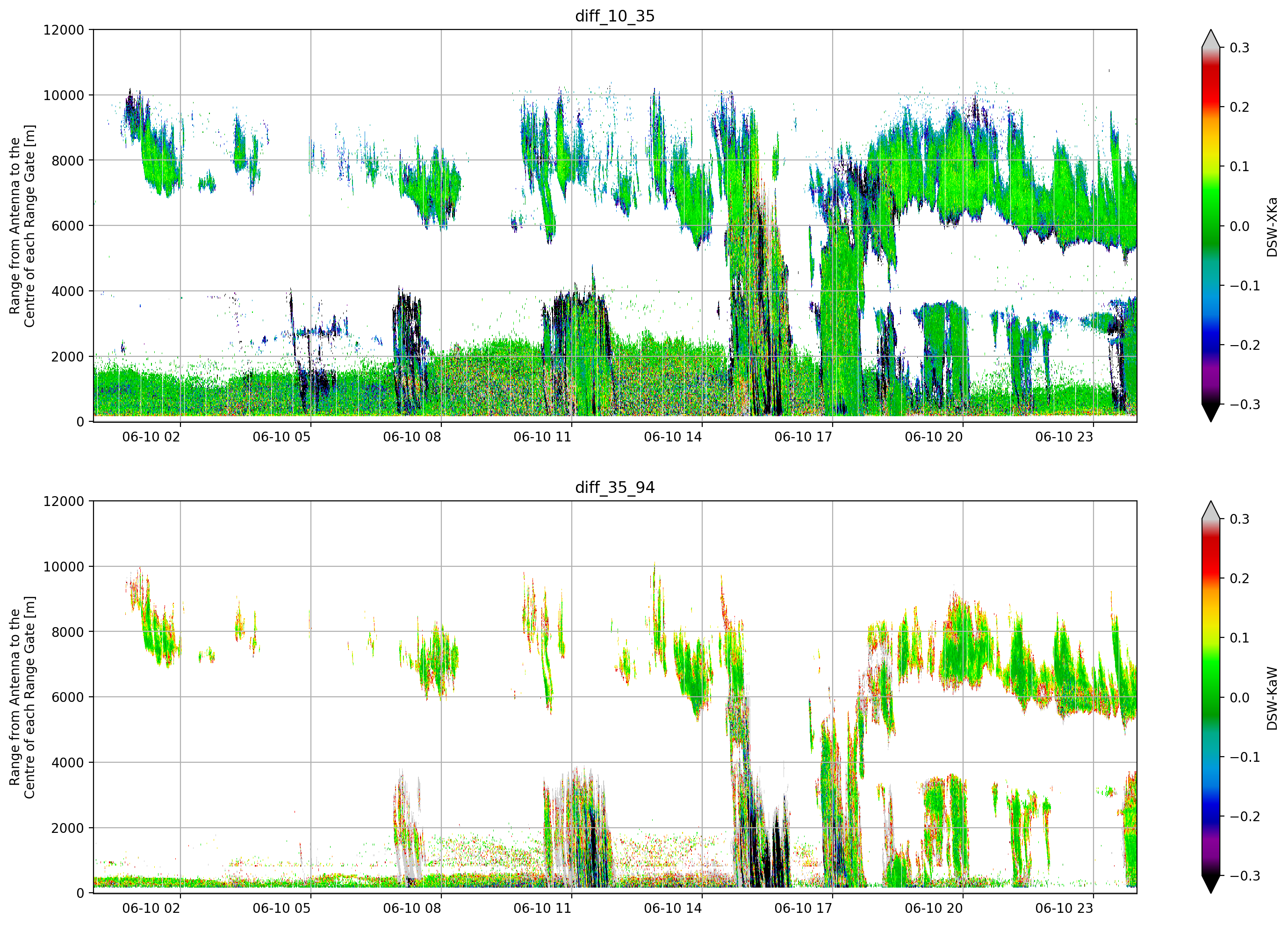Click "06-10 17" under the diff_10_35 plot
The image size is (1288, 925).
pos(804,437)
